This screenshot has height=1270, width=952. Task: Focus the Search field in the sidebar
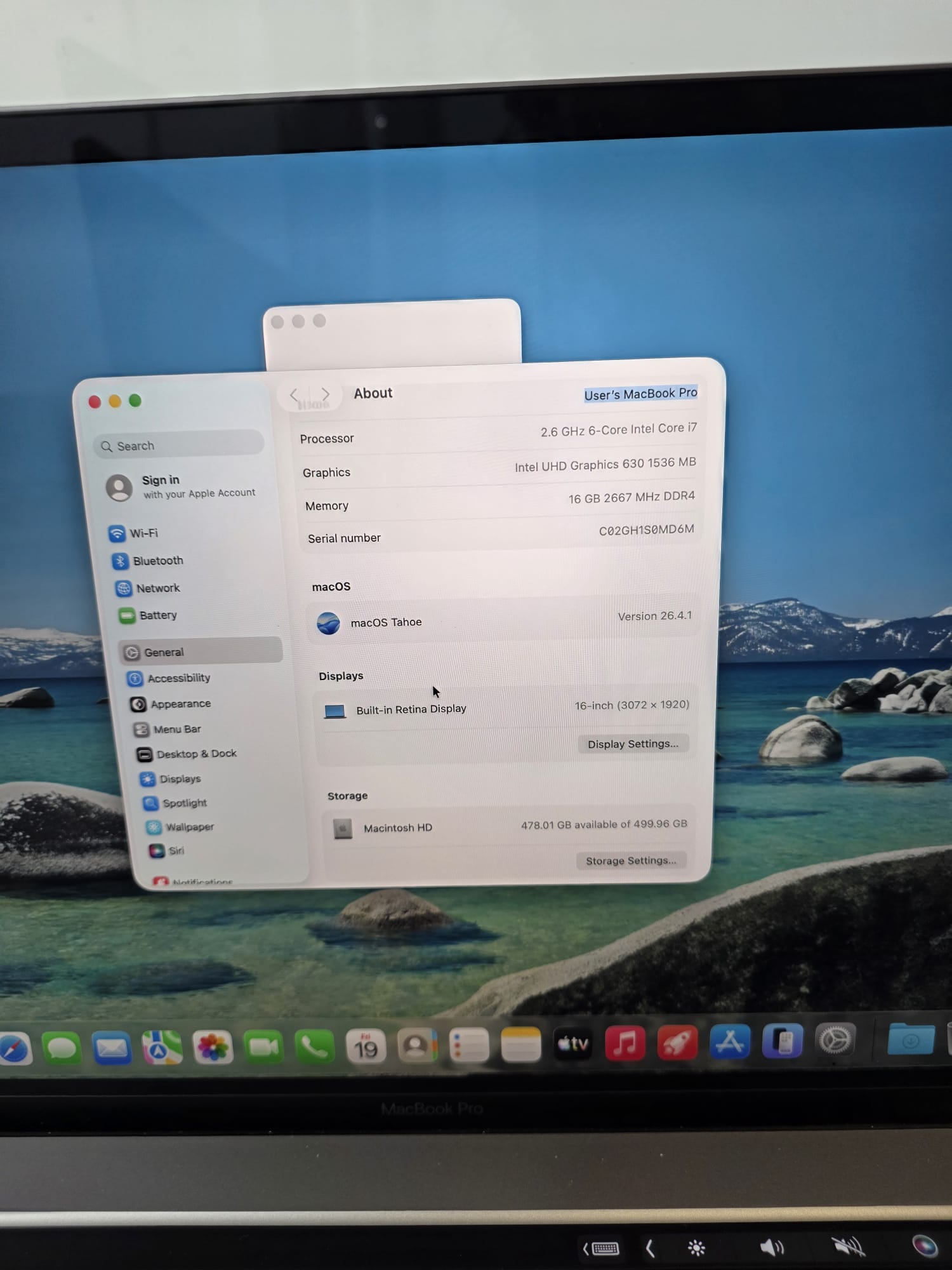tap(178, 444)
